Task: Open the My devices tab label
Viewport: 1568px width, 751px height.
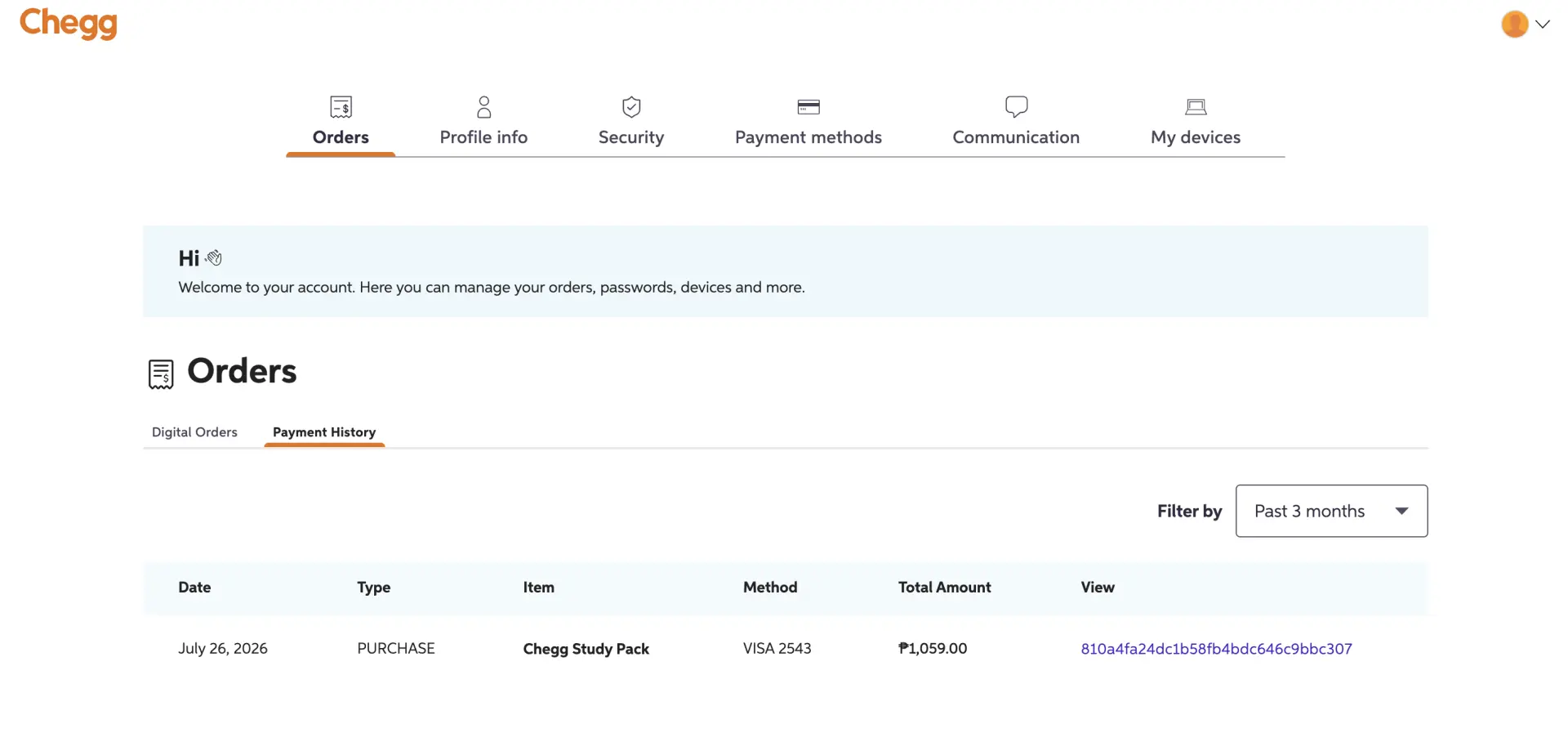Action: coord(1196,137)
